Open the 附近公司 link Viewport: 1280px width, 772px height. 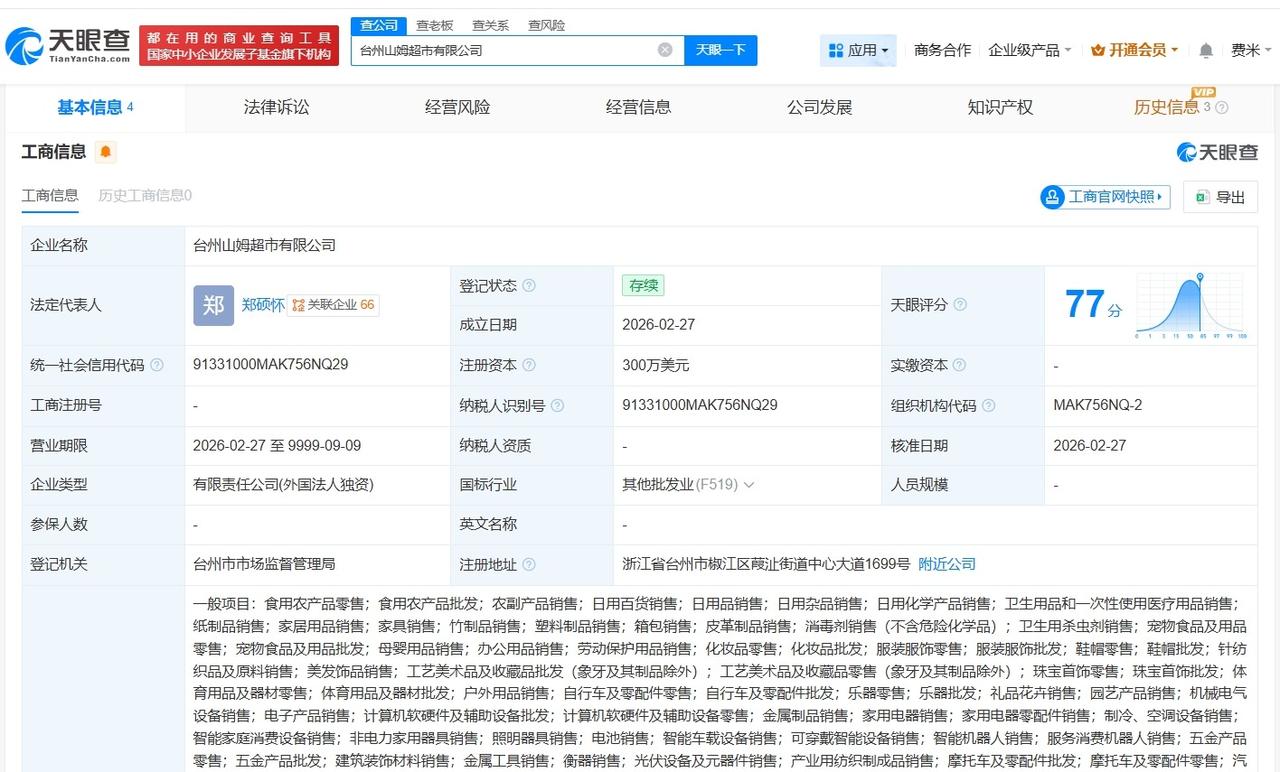(947, 564)
